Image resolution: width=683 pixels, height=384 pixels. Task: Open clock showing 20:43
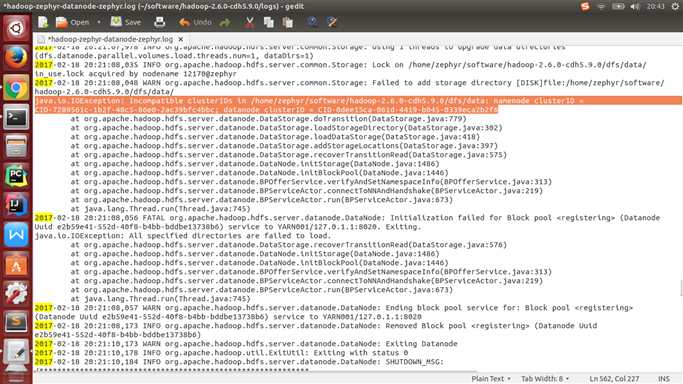click(x=655, y=6)
